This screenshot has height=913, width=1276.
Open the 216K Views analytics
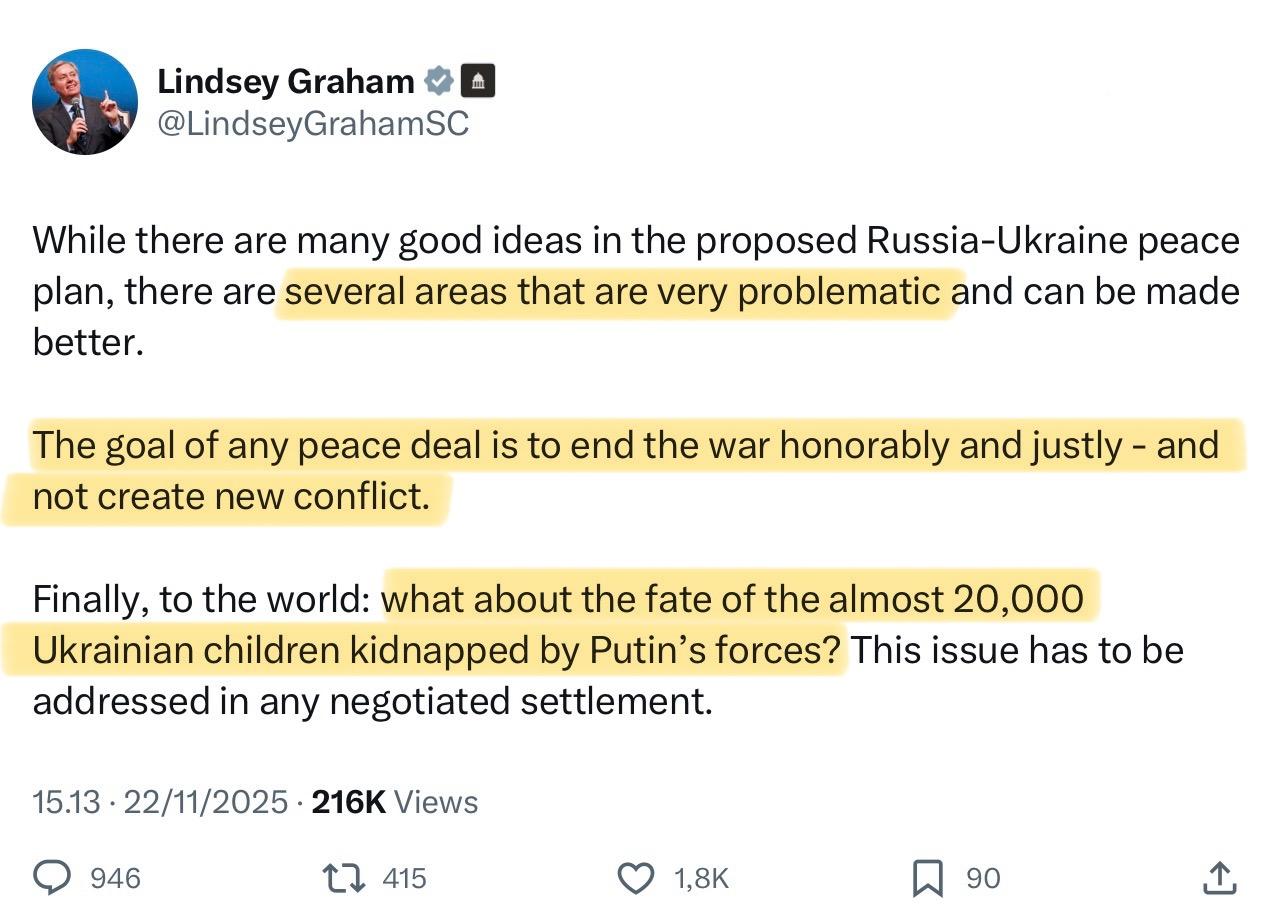pos(395,802)
